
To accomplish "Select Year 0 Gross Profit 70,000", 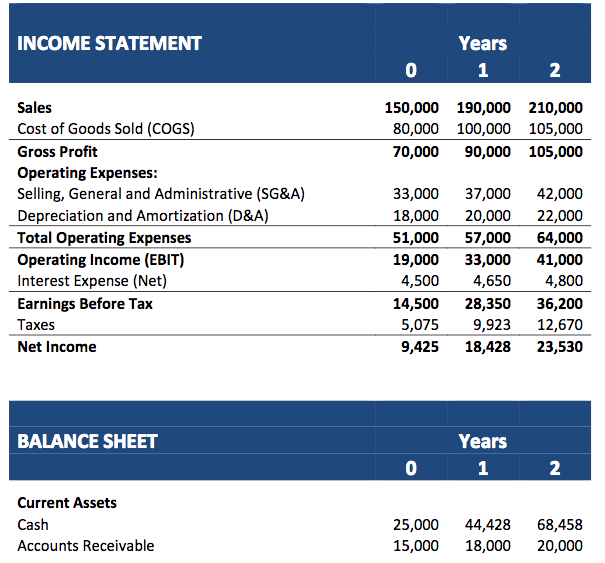I will click(416, 152).
